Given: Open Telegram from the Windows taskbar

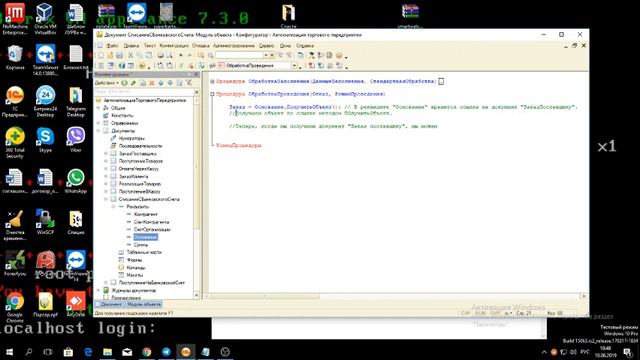Looking at the screenshot, I should (166, 351).
